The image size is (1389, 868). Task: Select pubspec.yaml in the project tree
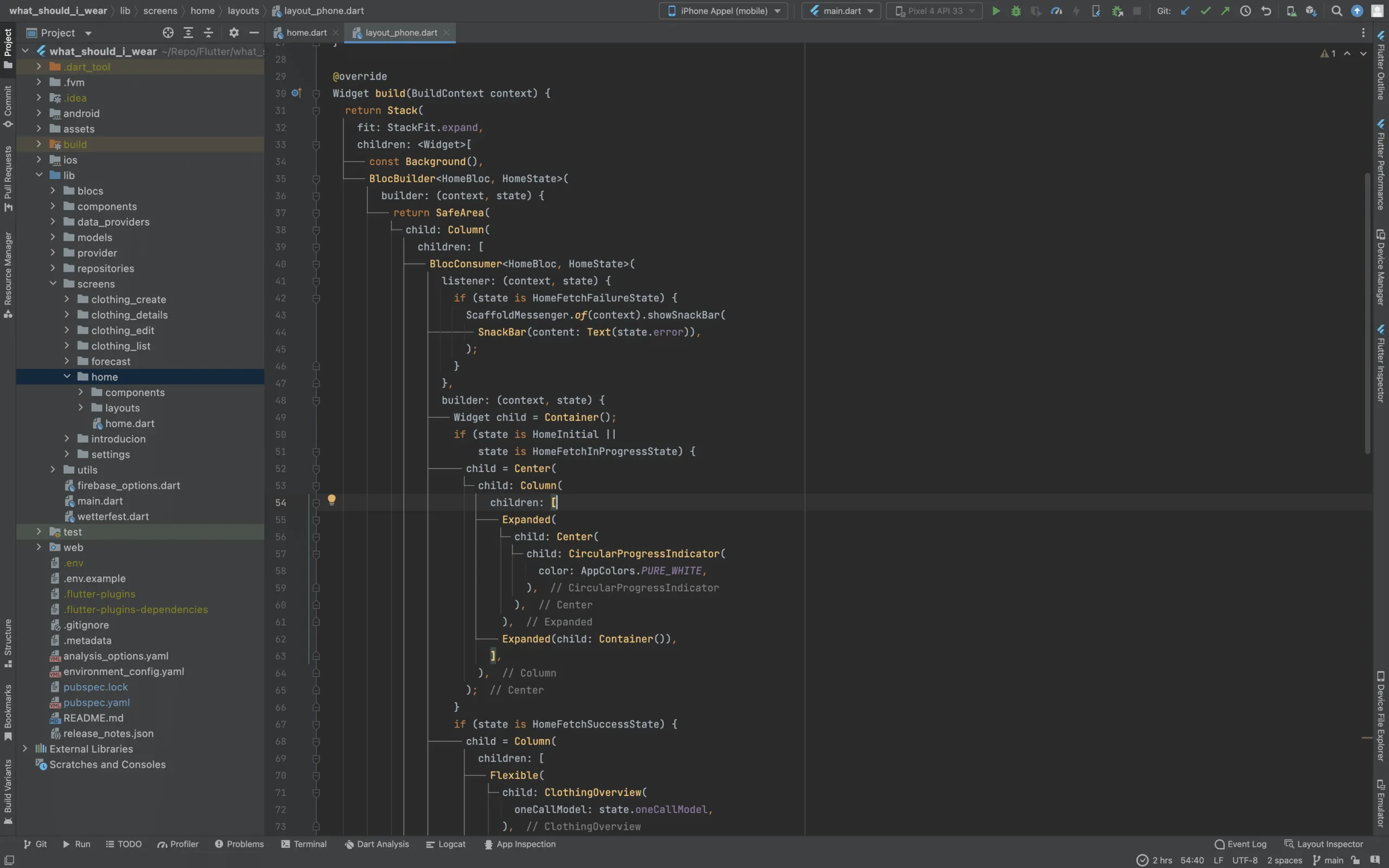(97, 703)
